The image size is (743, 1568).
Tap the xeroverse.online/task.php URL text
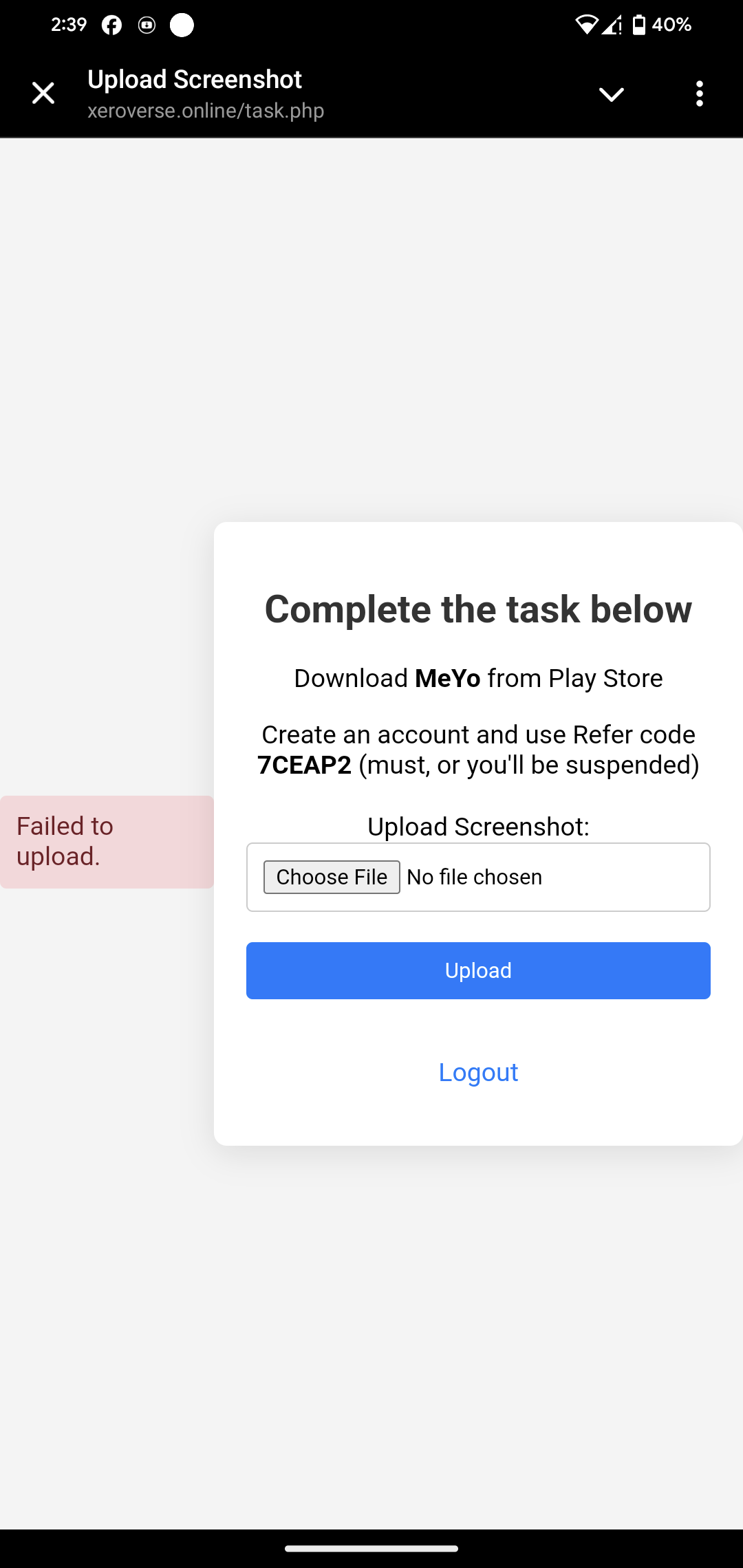(206, 111)
